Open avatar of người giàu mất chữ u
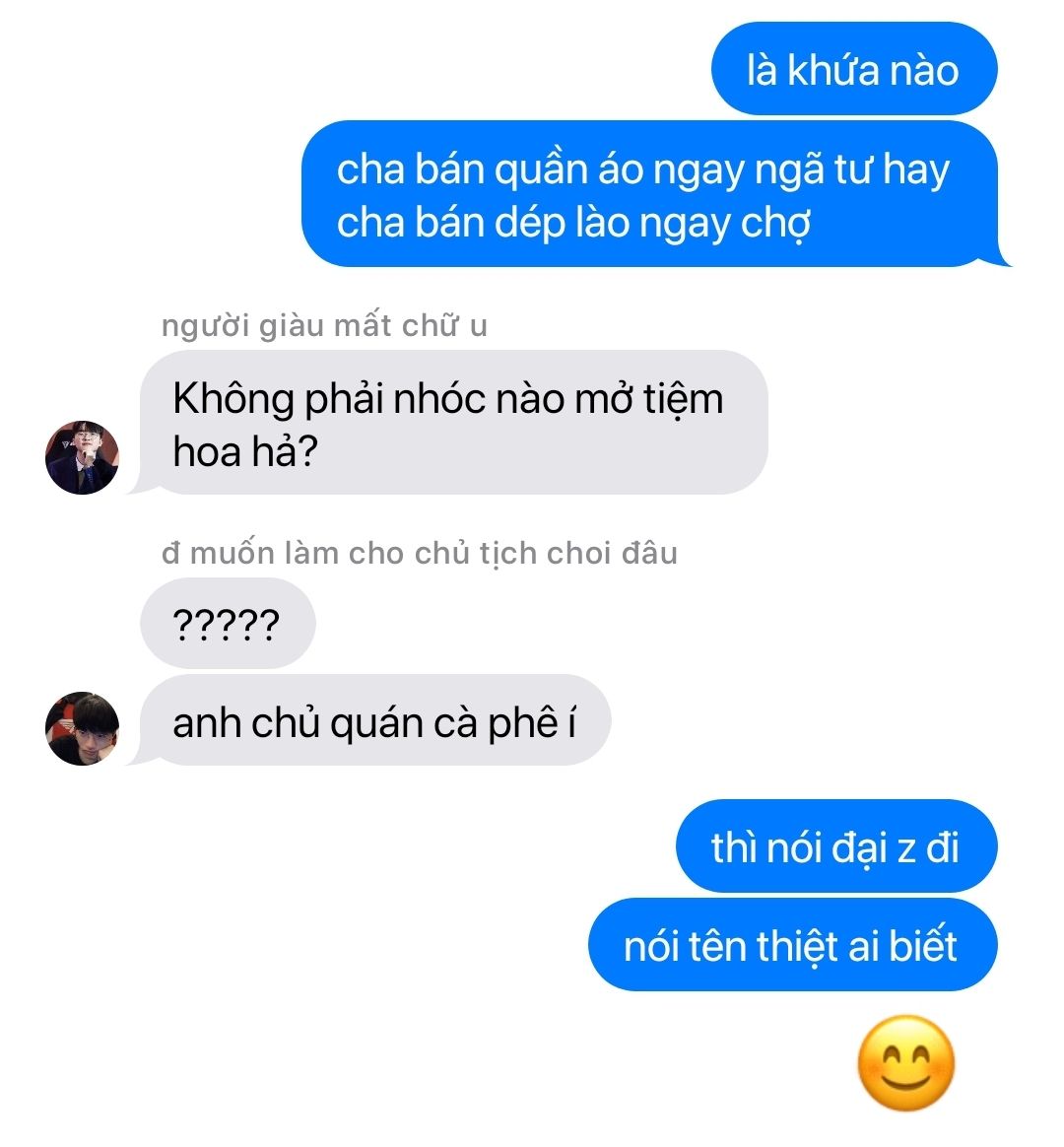Screen dimensions: 1064x1147 [x=82, y=457]
